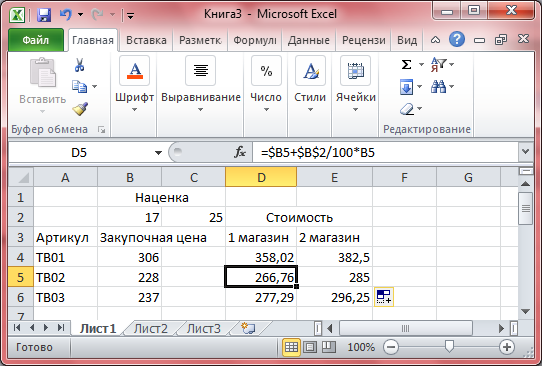
Task: Select cell containing 296,25
Action: (334, 297)
